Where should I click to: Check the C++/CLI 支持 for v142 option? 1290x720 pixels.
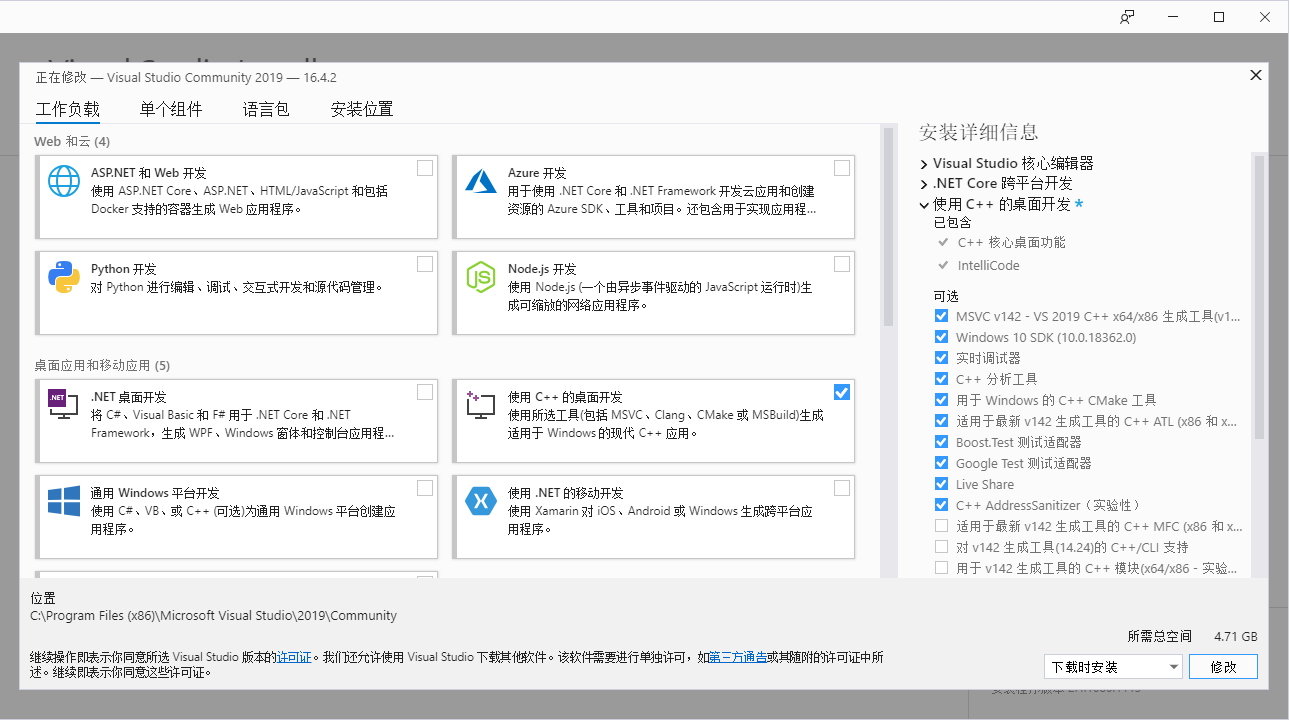pos(941,547)
